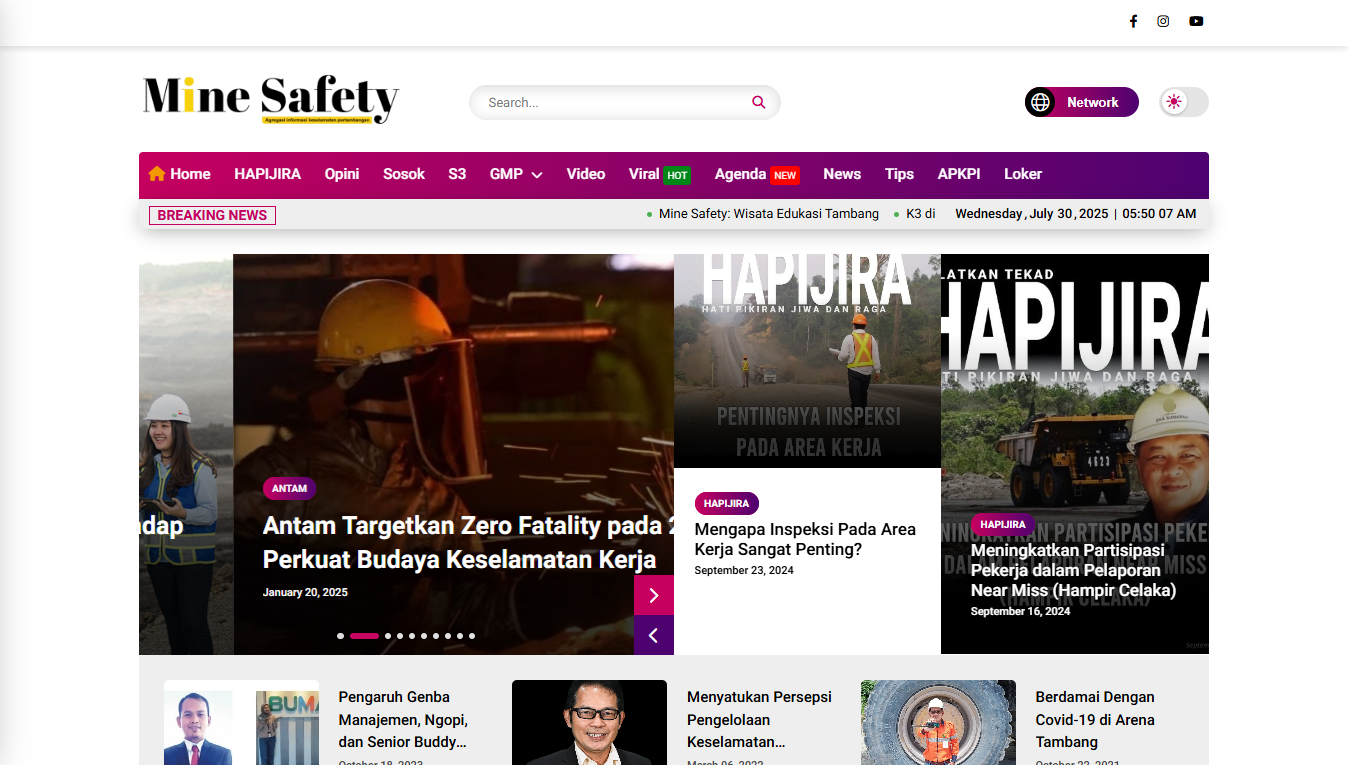Open the Agenda NEW menu item
This screenshot has height=765, width=1348.
[x=755, y=174]
